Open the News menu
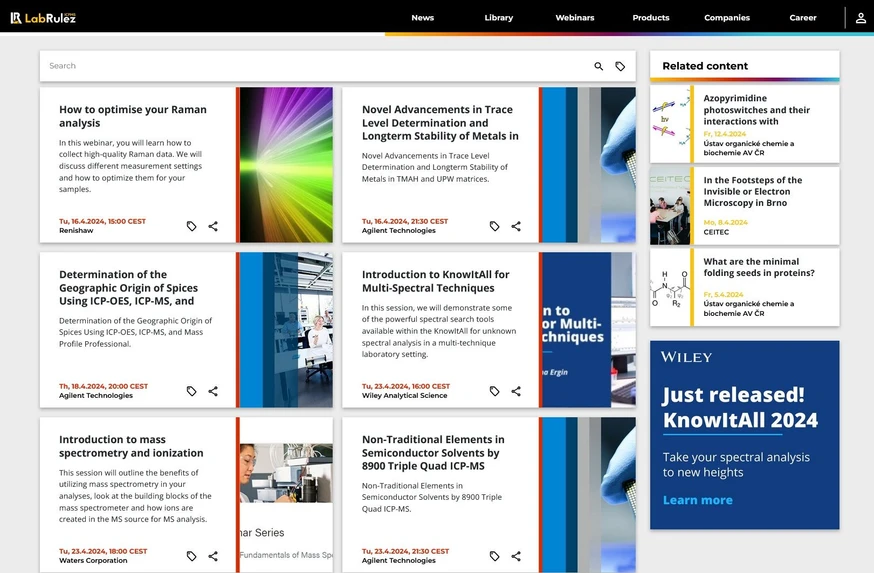The width and height of the screenshot is (874, 573). pos(423,18)
